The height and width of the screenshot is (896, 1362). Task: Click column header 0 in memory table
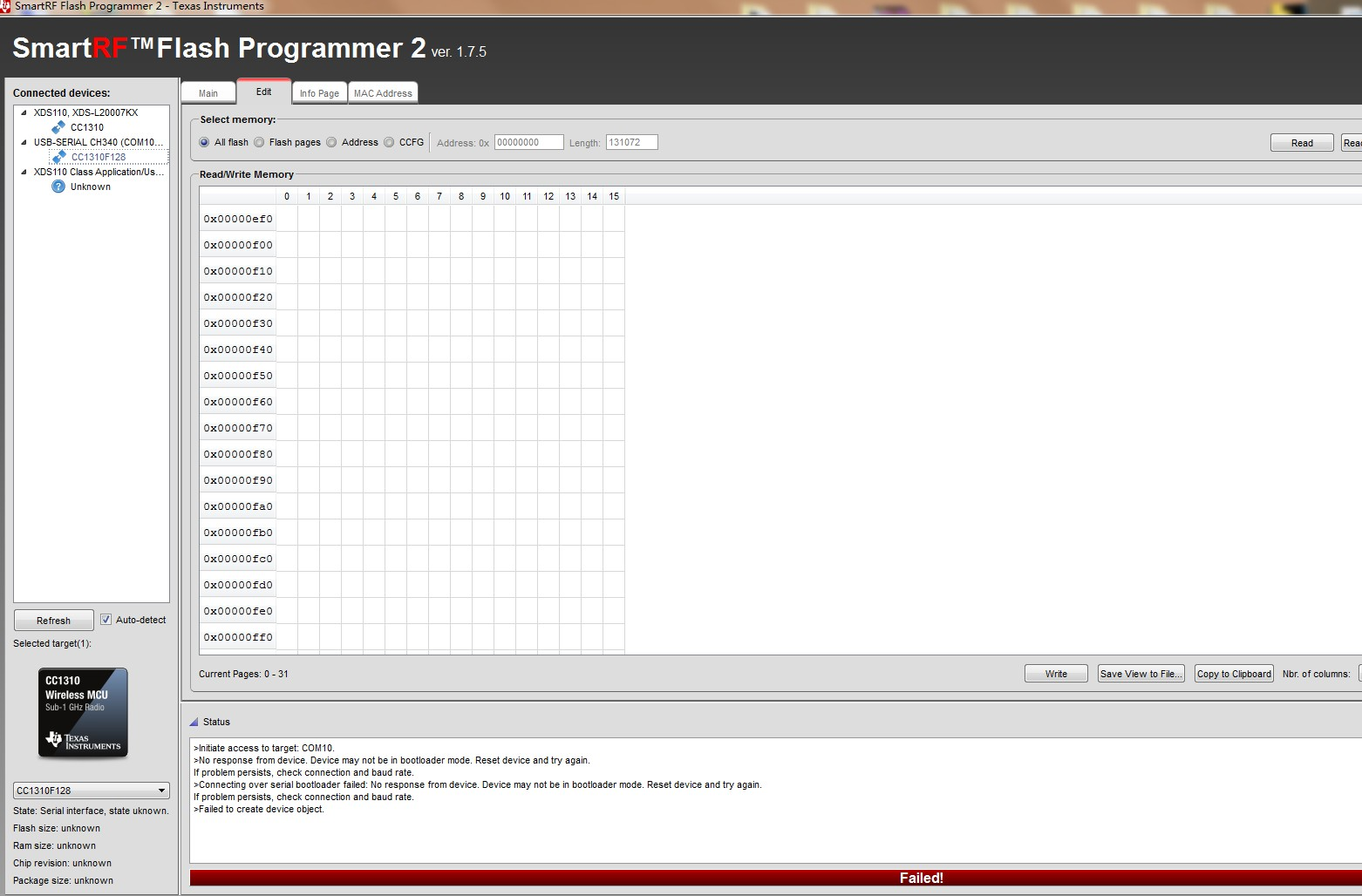[x=287, y=196]
